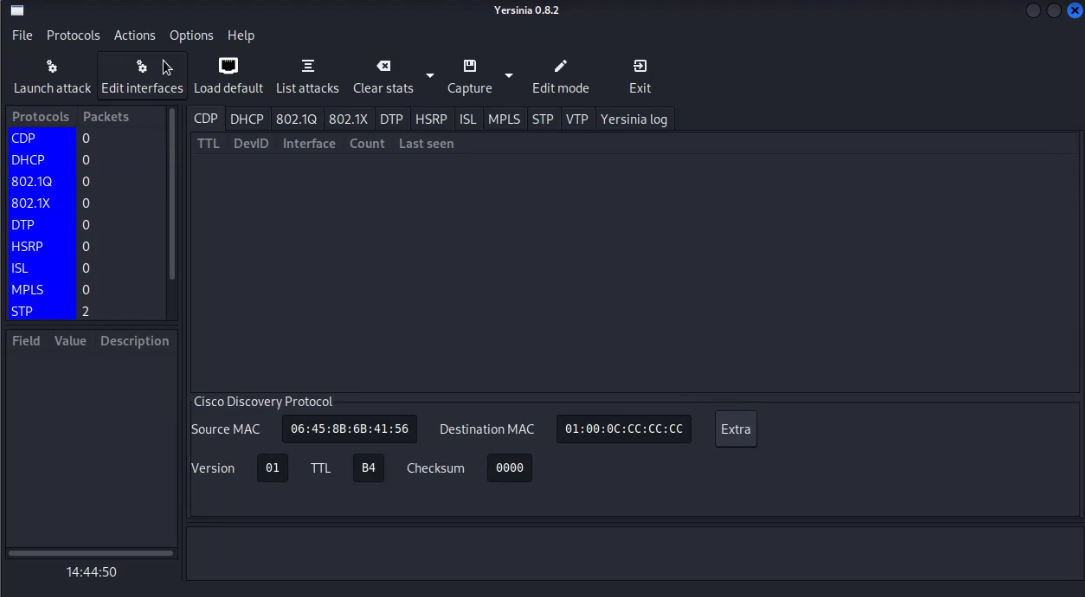Switch to the DTP tab
This screenshot has width=1085, height=597.
click(392, 119)
